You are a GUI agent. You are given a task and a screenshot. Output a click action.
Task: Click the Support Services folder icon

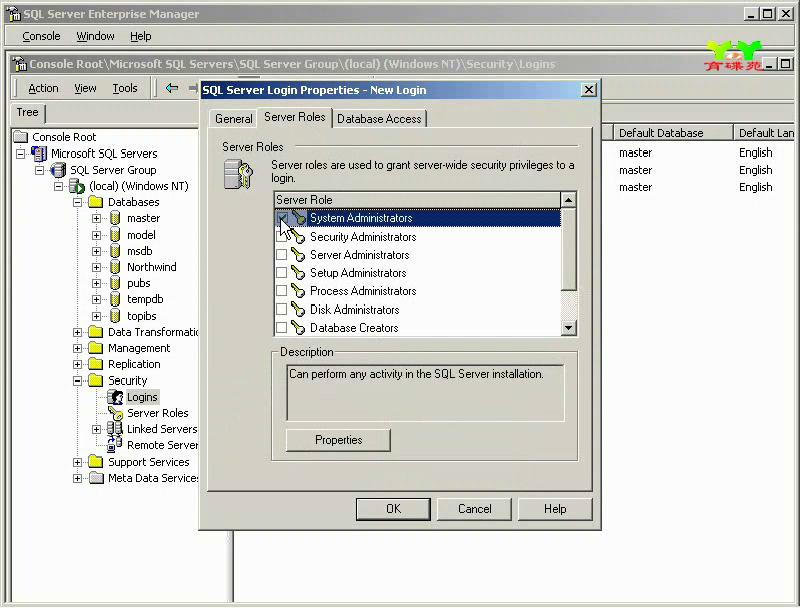pos(95,462)
